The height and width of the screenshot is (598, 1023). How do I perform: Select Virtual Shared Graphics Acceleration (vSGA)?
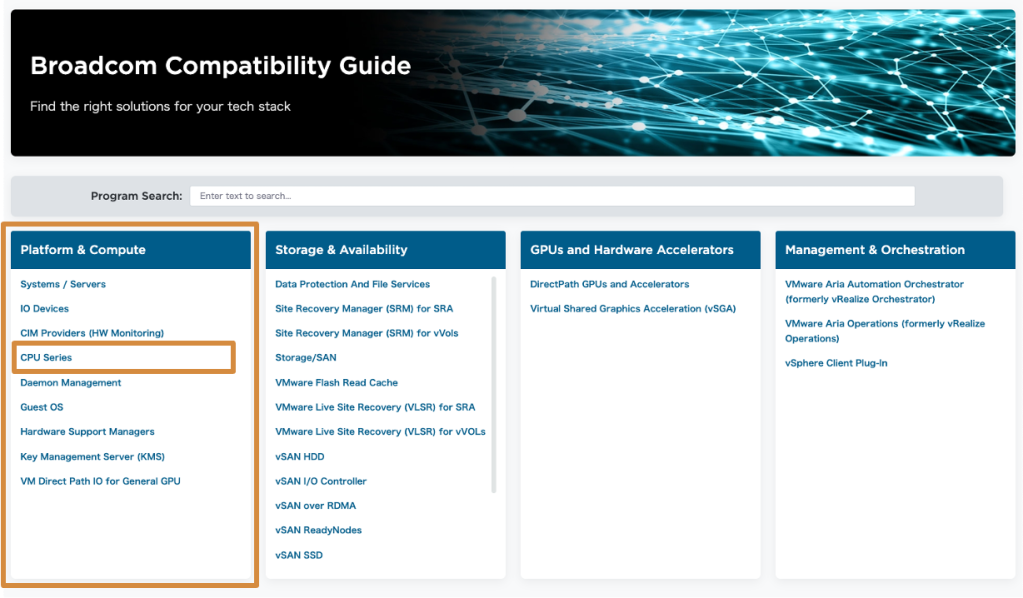point(633,308)
